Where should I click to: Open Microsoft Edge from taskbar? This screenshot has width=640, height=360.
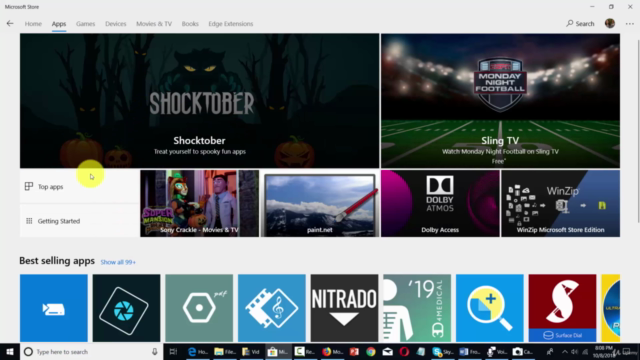point(198,351)
